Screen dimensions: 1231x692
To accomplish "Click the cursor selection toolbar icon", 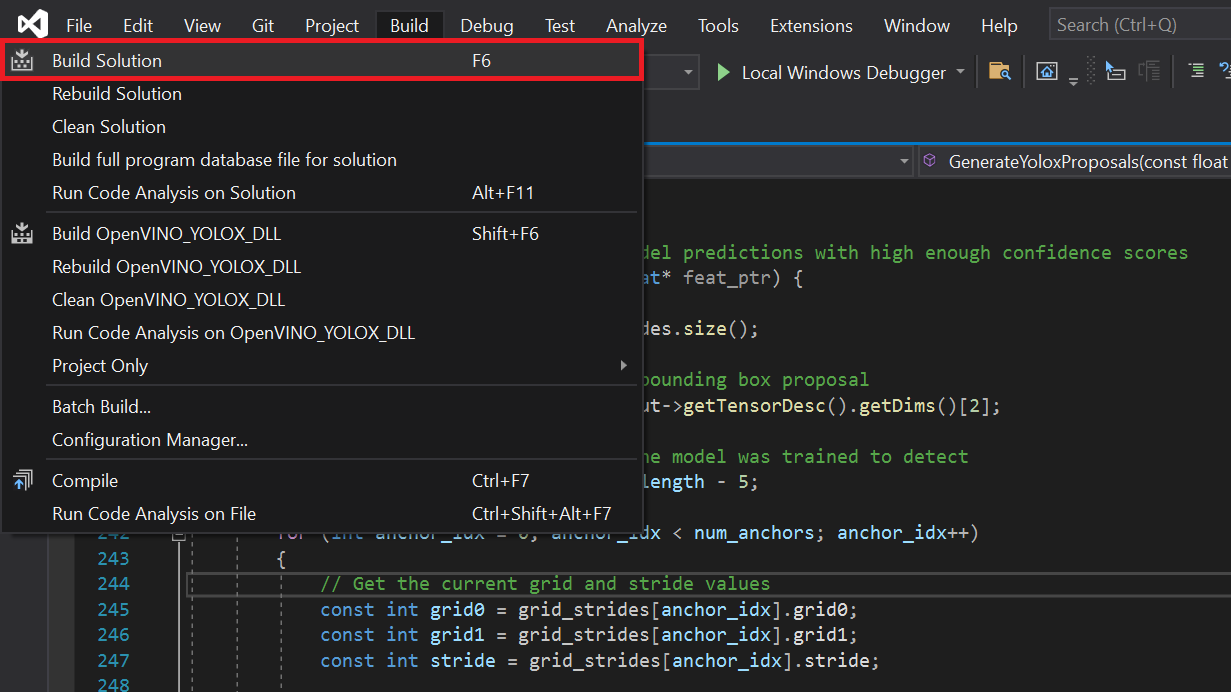I will pyautogui.click(x=1115, y=71).
